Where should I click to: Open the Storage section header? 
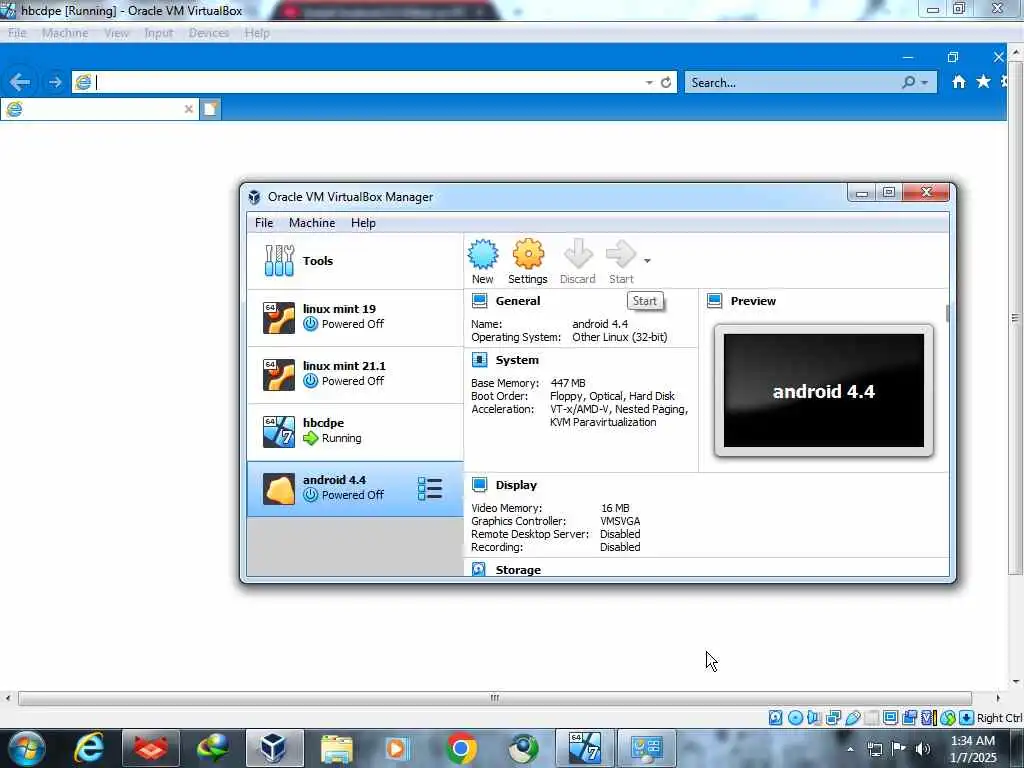518,569
